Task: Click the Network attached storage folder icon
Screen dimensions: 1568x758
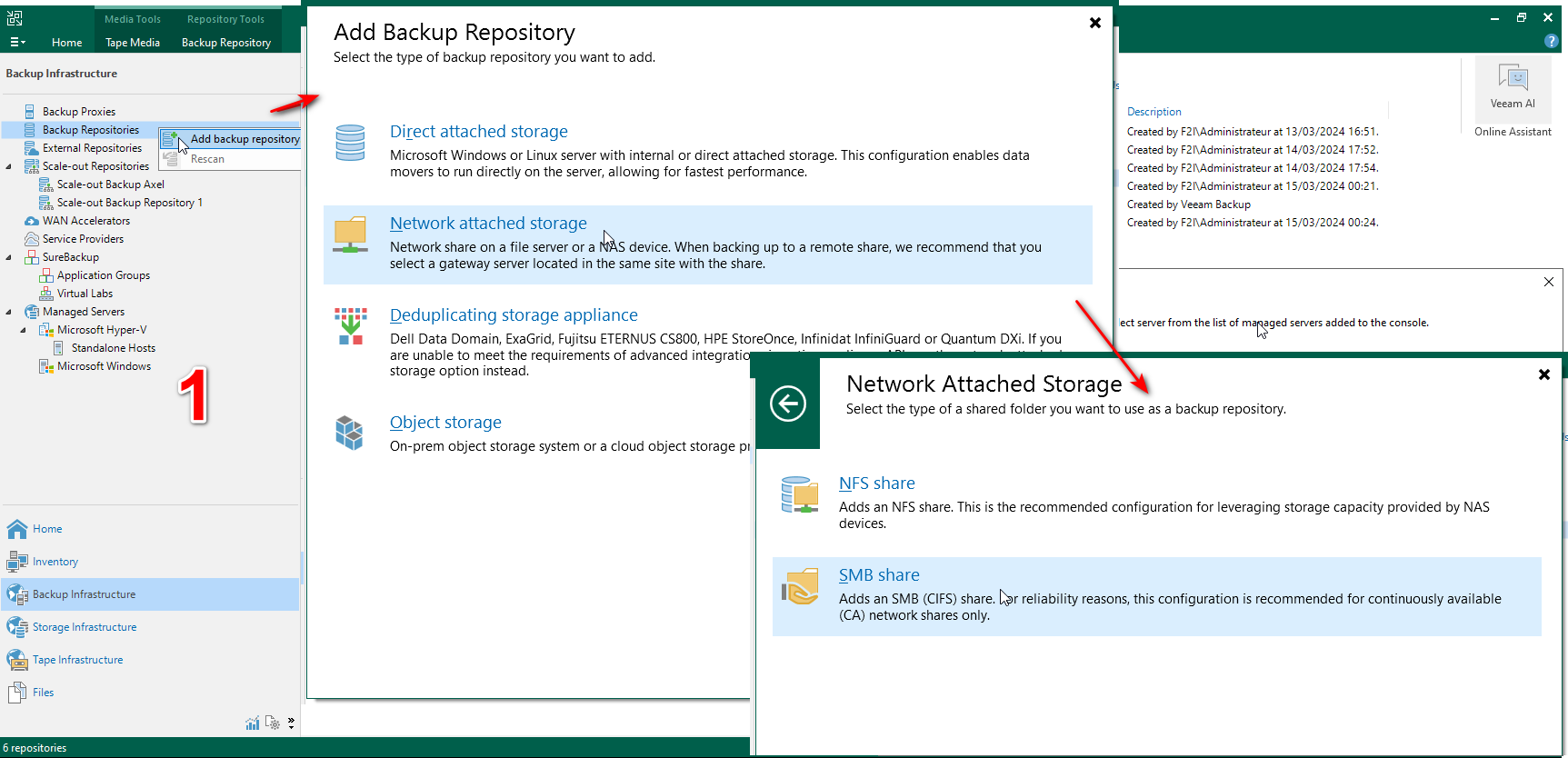Action: click(350, 234)
